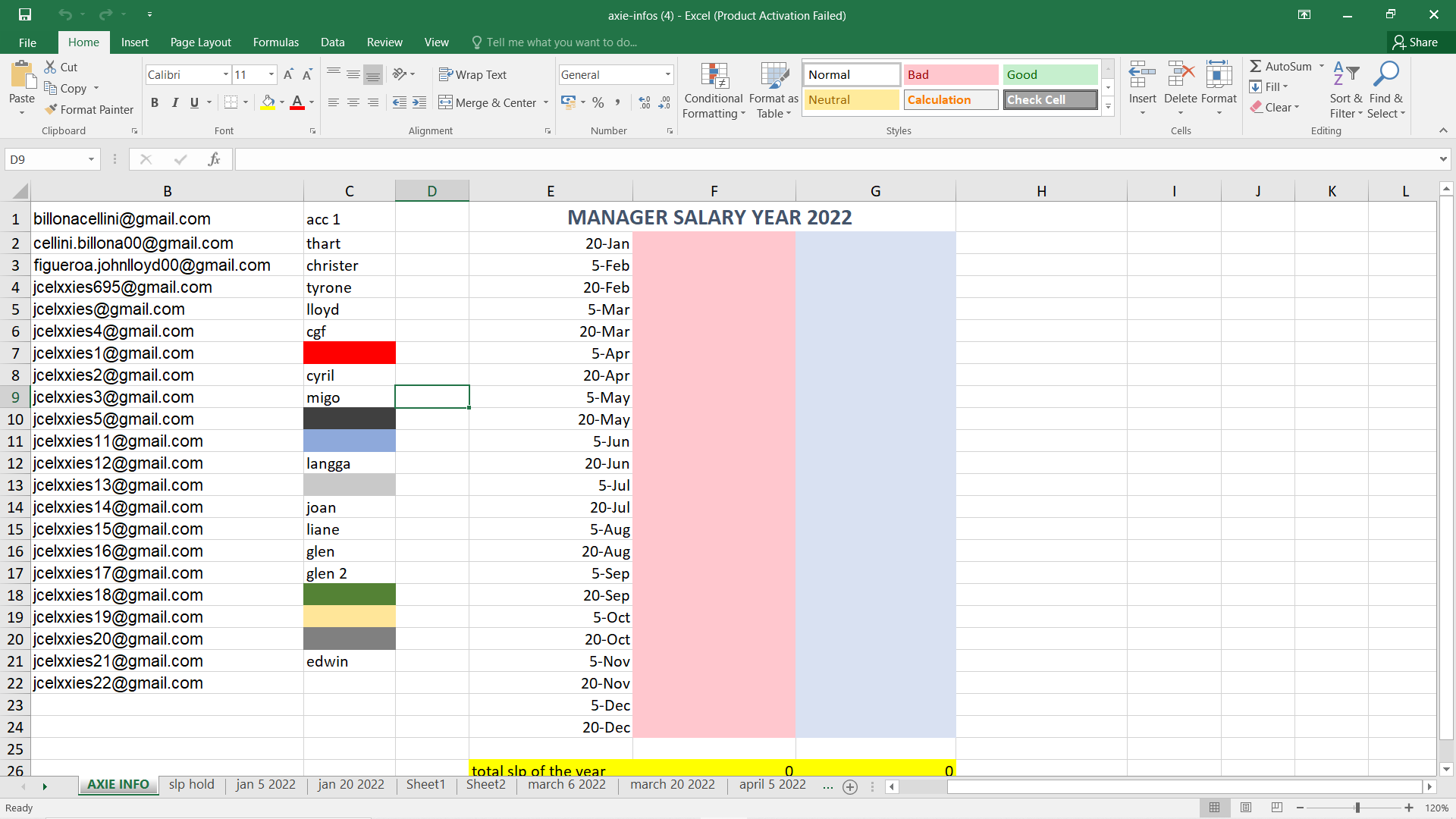This screenshot has height=819, width=1456.
Task: Open the General number format dropdown
Action: 667,74
